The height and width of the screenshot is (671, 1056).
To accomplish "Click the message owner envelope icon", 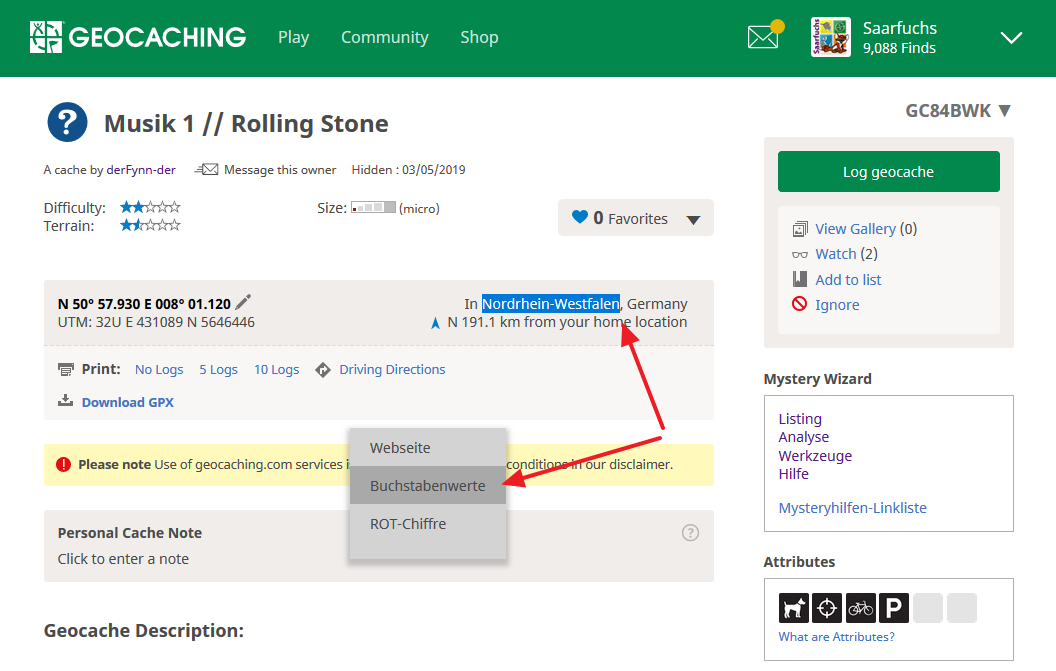I will [x=207, y=169].
